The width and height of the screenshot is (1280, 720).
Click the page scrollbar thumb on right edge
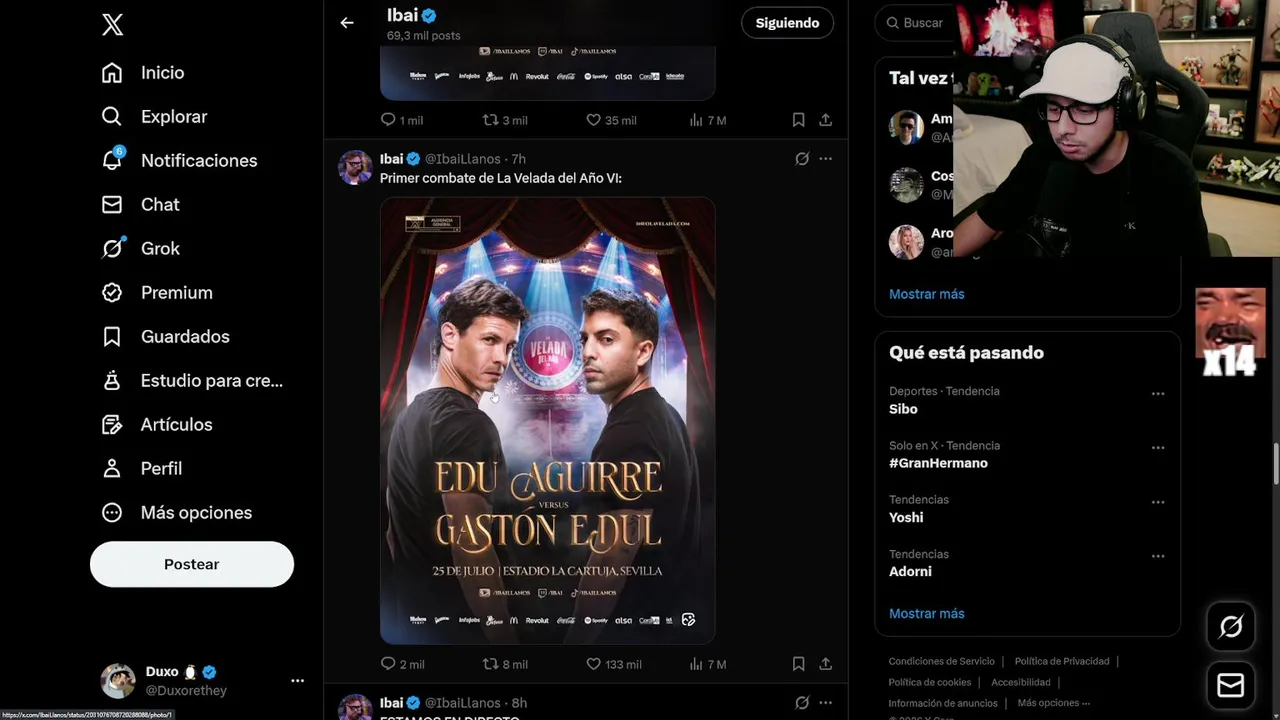(x=1275, y=463)
